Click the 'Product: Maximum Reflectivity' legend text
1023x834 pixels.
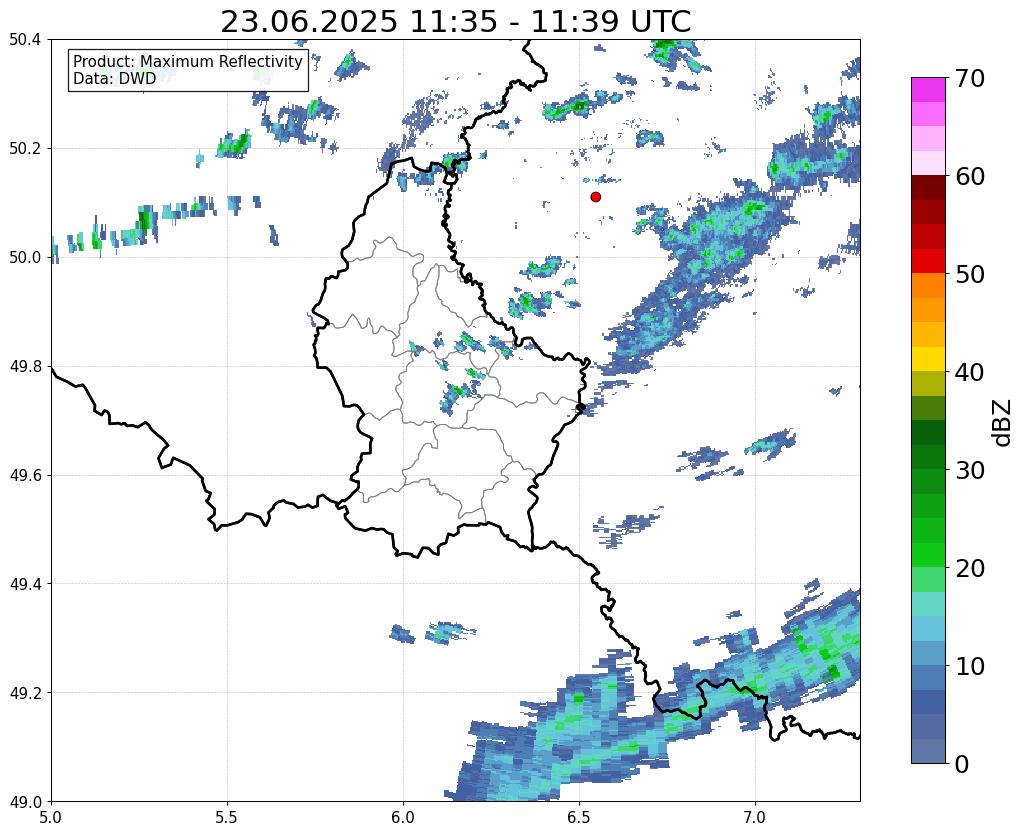188,61
